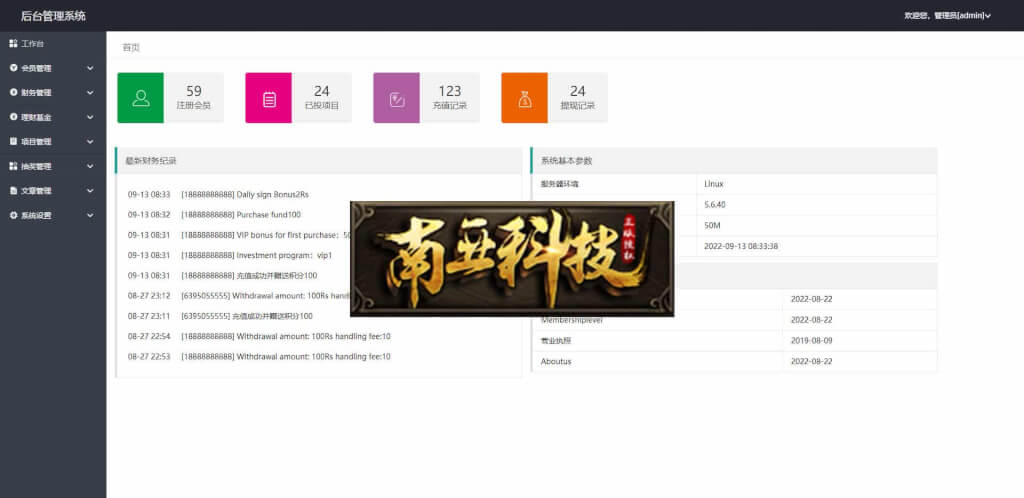
Task: Click the '5.6.40' version value
Action: (x=715, y=205)
